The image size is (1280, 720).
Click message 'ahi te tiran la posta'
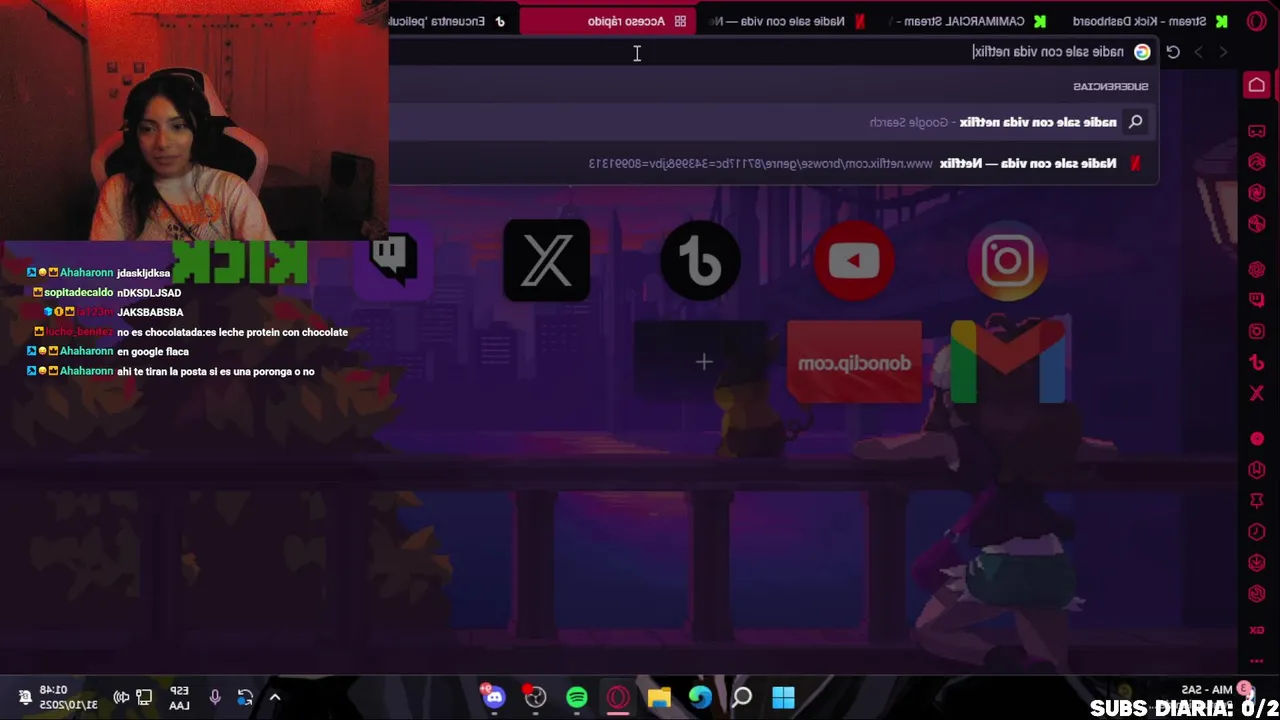pos(216,372)
